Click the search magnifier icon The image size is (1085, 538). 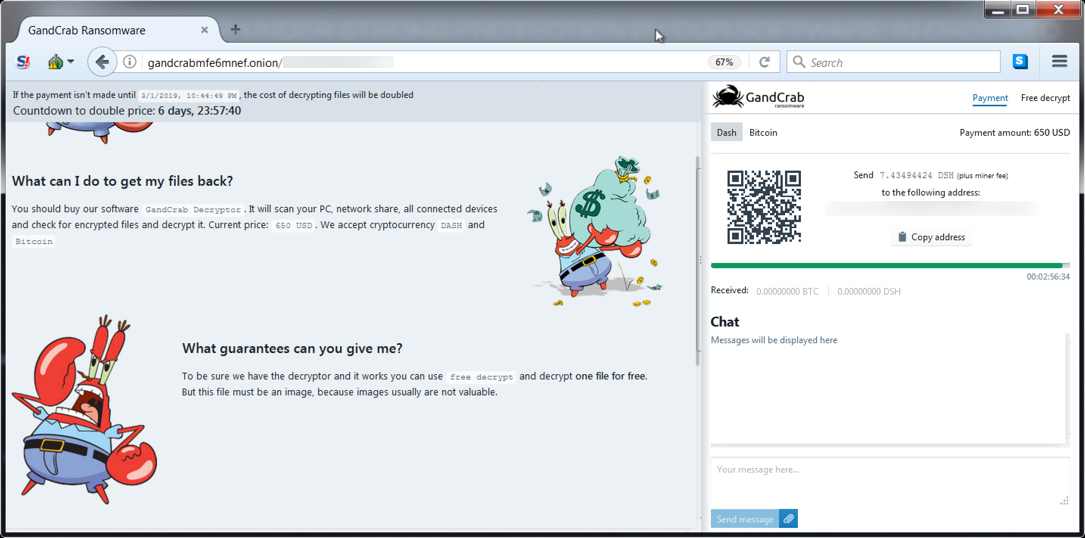[x=799, y=62]
